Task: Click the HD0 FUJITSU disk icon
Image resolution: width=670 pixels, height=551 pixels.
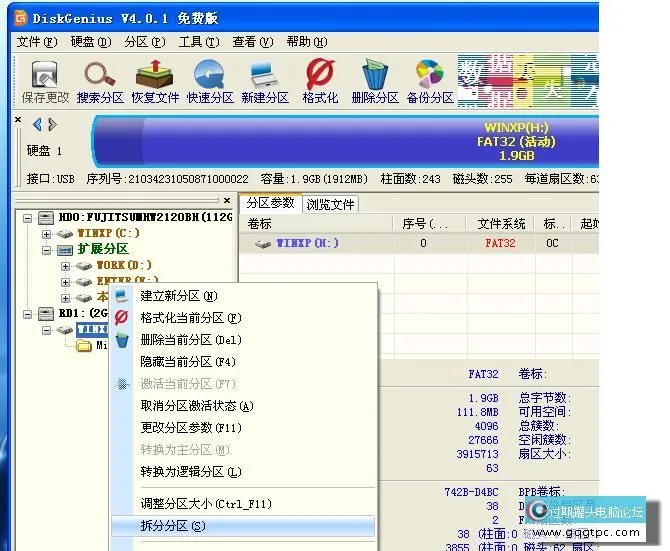Action: click(x=46, y=218)
